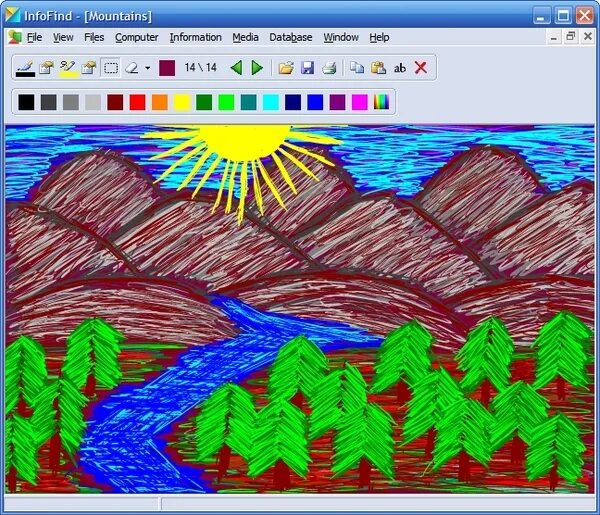The width and height of the screenshot is (600, 515).
Task: Open highlighter properties icon
Action: coord(89,68)
